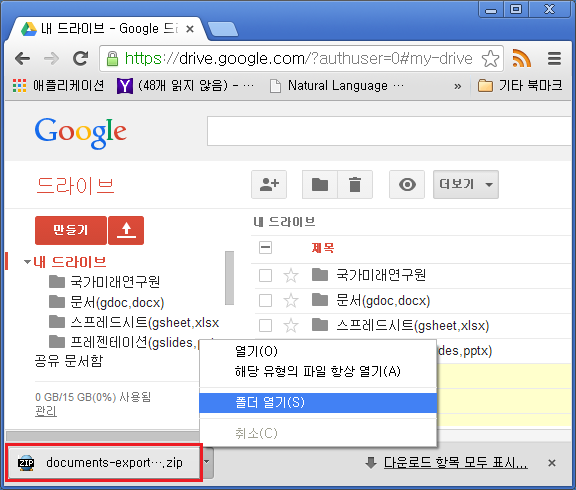This screenshot has width=576, height=490.
Task: Click the share add-person icon
Action: click(x=269, y=184)
